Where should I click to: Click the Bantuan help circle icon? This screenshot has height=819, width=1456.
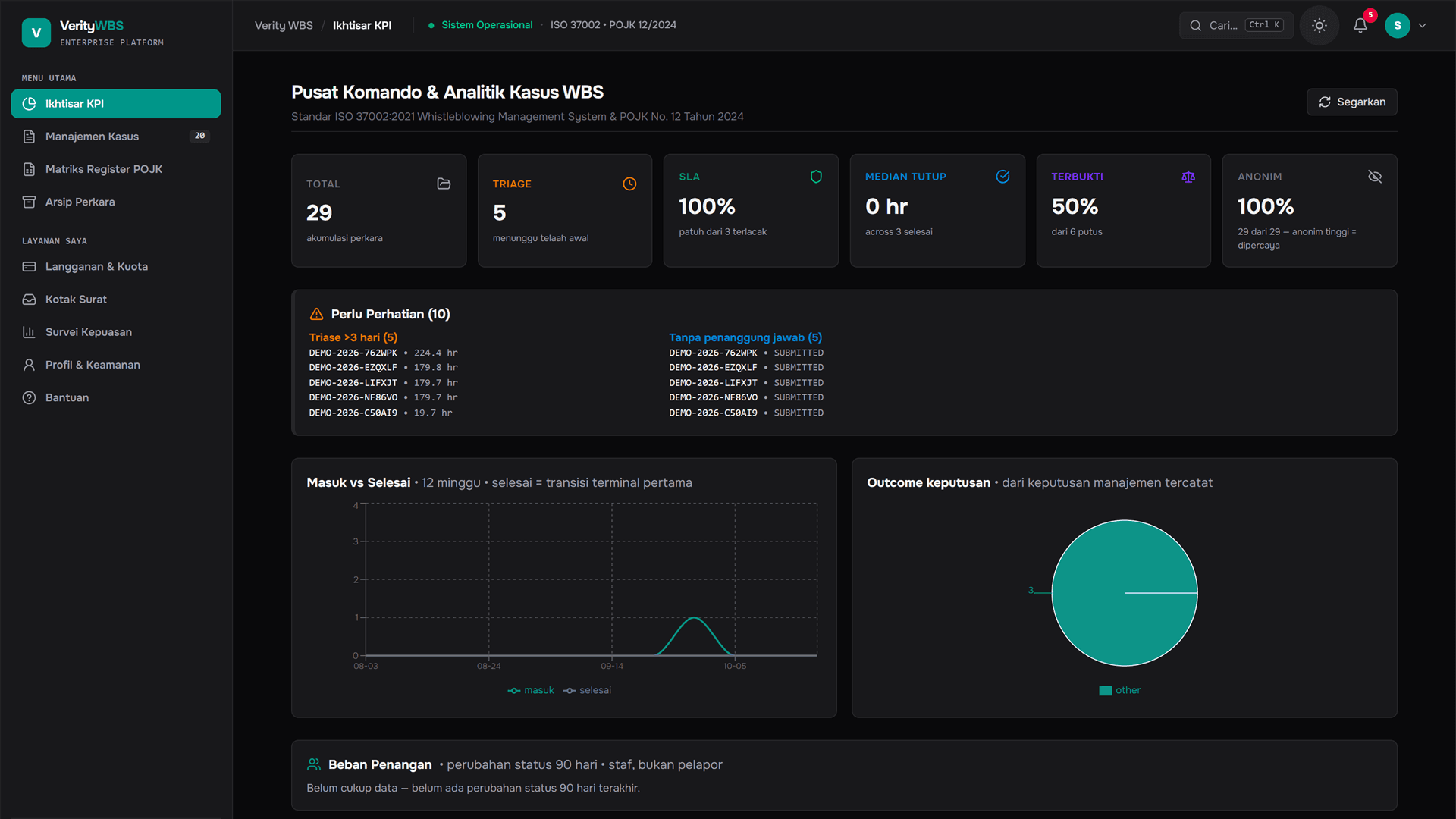point(29,397)
